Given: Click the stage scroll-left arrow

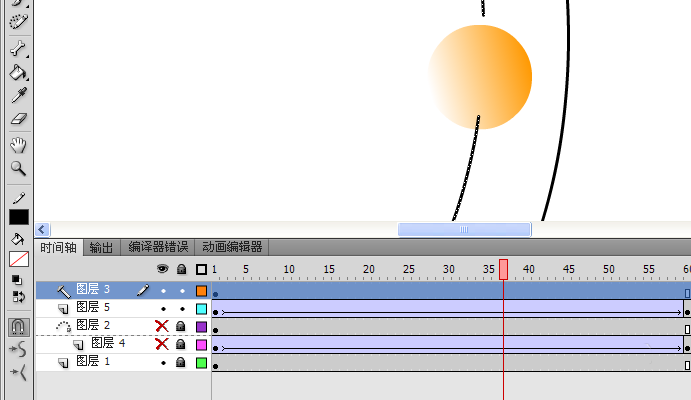Looking at the screenshot, I should 42,230.
